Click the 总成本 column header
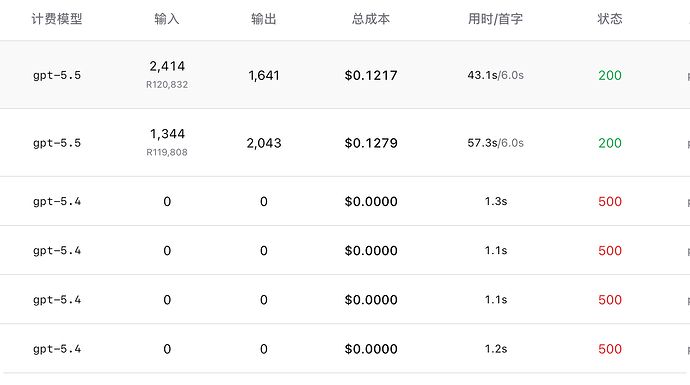690x385 pixels. [371, 19]
